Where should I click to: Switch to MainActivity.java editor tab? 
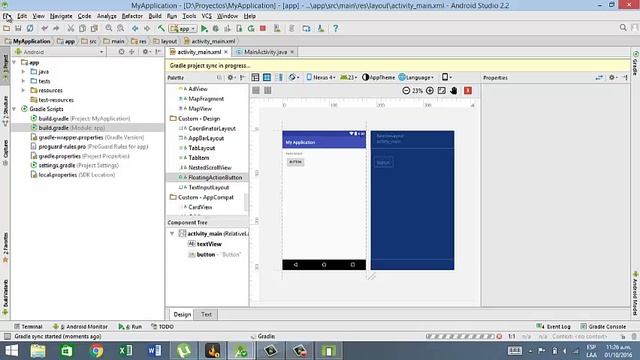265,52
